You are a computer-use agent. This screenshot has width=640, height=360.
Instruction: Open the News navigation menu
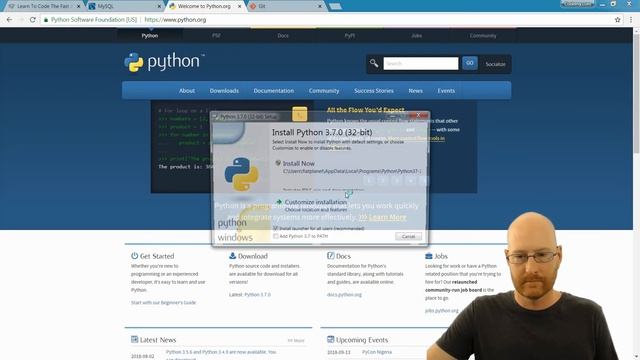(416, 91)
